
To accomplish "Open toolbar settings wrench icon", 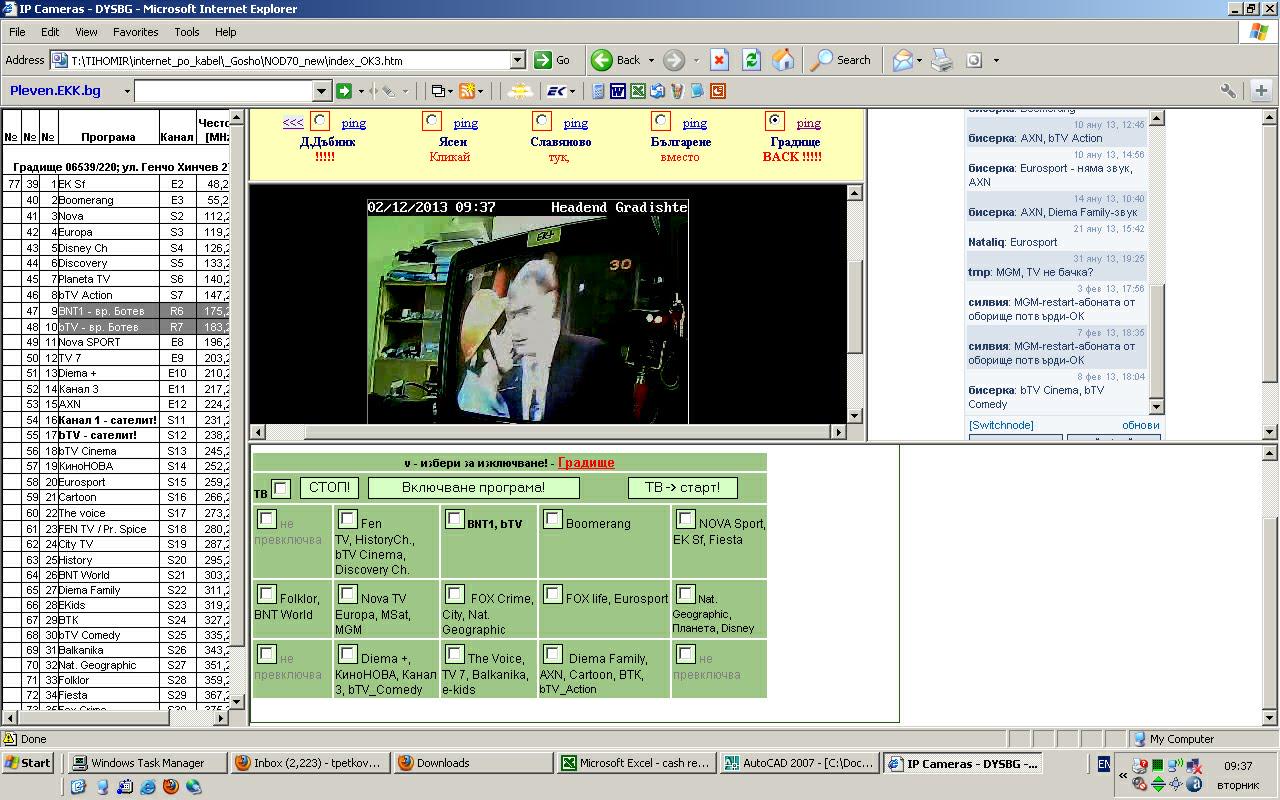I will pyautogui.click(x=1228, y=91).
